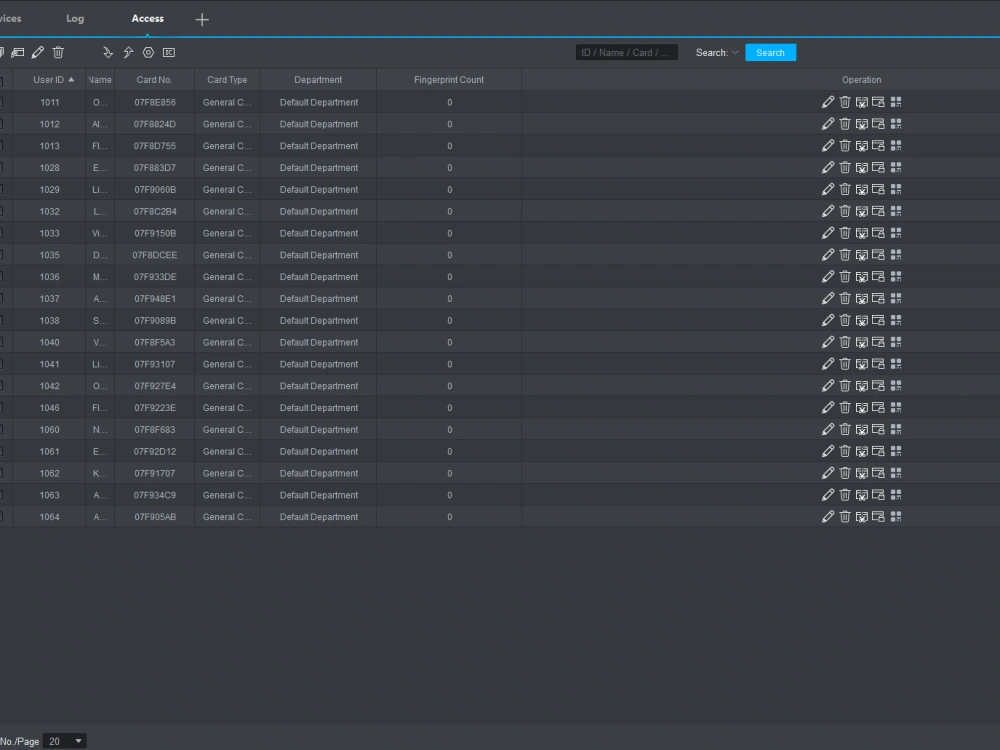The width and height of the screenshot is (1000, 750).
Task: Add a new tab with the plus icon
Action: click(202, 20)
